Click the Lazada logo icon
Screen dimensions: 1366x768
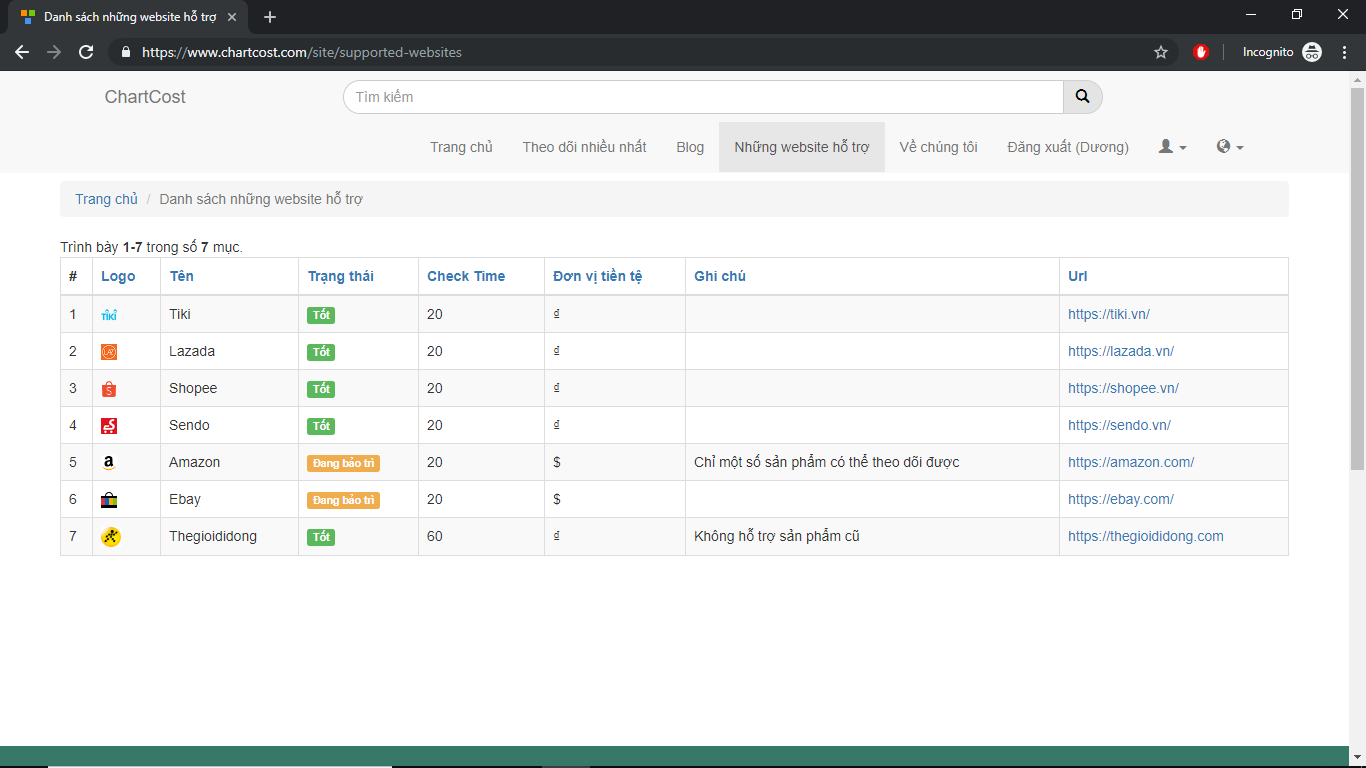(109, 352)
